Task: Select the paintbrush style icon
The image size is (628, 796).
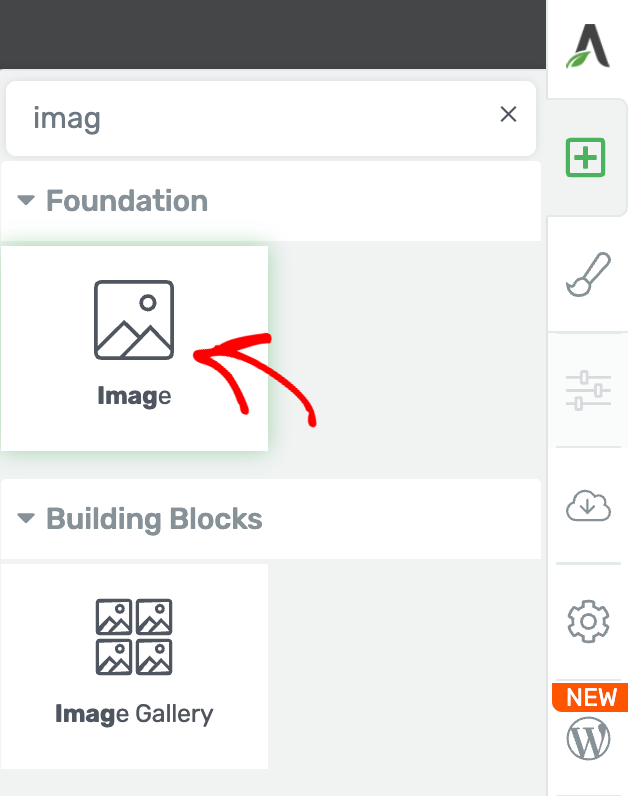Action: pos(588,274)
